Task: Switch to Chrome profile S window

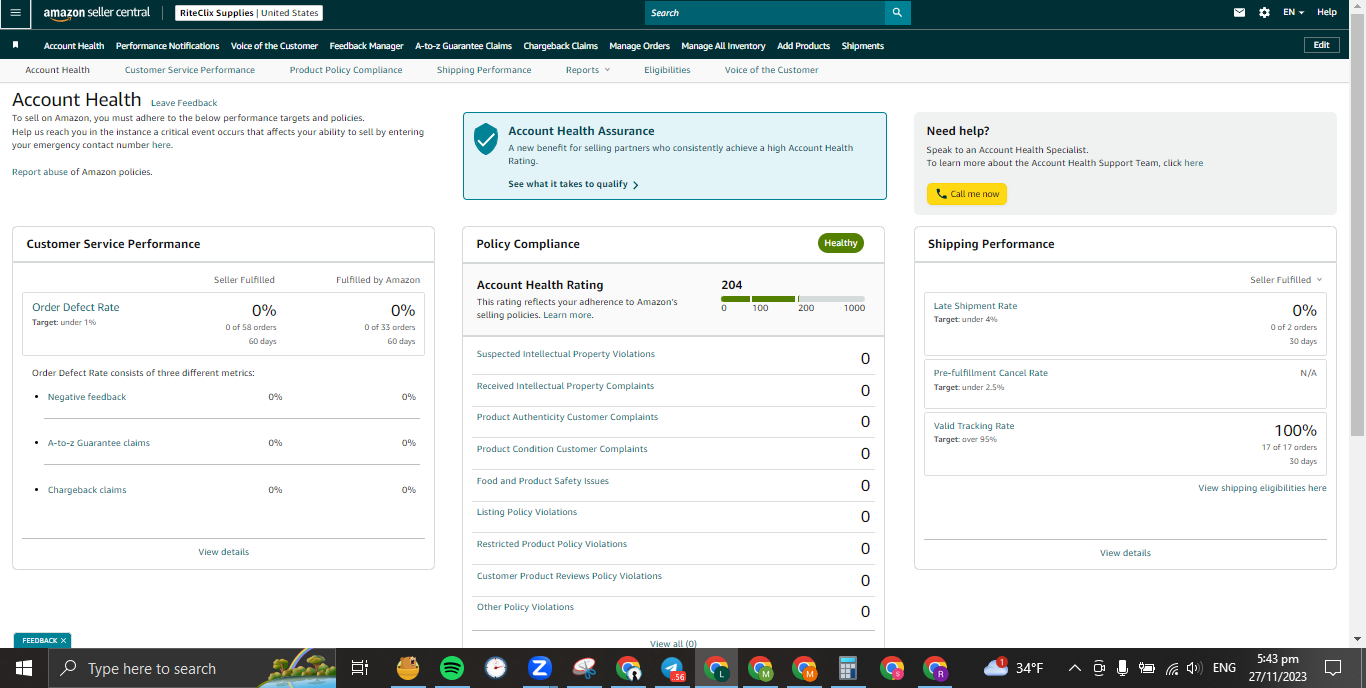Action: pos(891,668)
